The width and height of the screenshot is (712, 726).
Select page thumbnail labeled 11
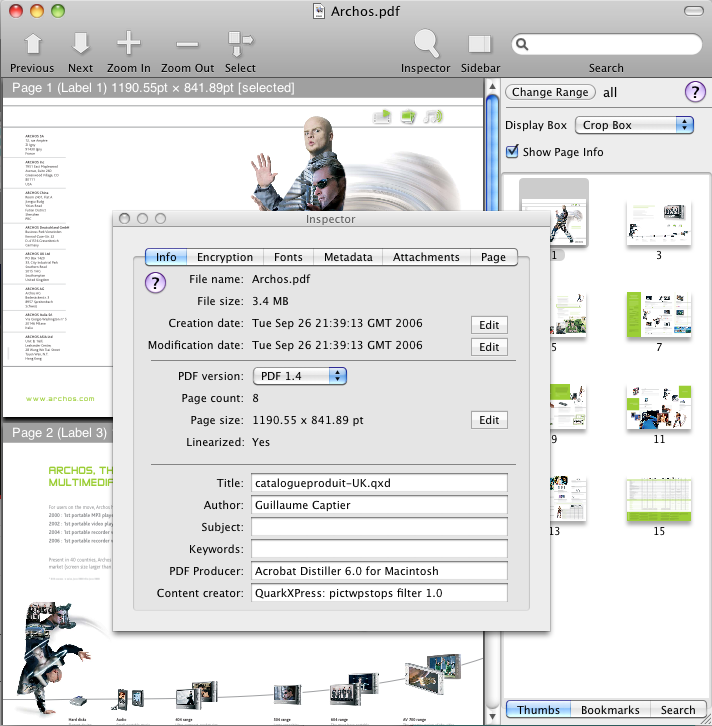[659, 407]
